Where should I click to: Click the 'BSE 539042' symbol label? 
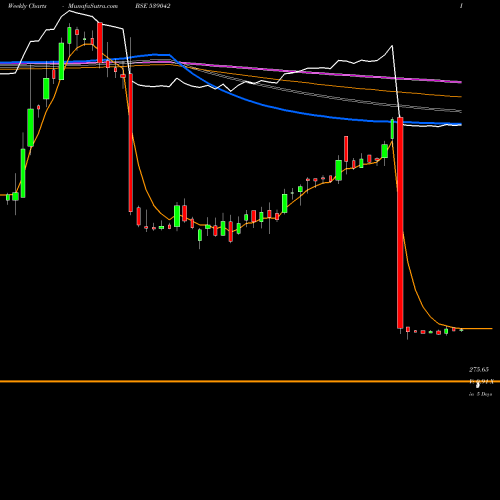pos(153,6)
